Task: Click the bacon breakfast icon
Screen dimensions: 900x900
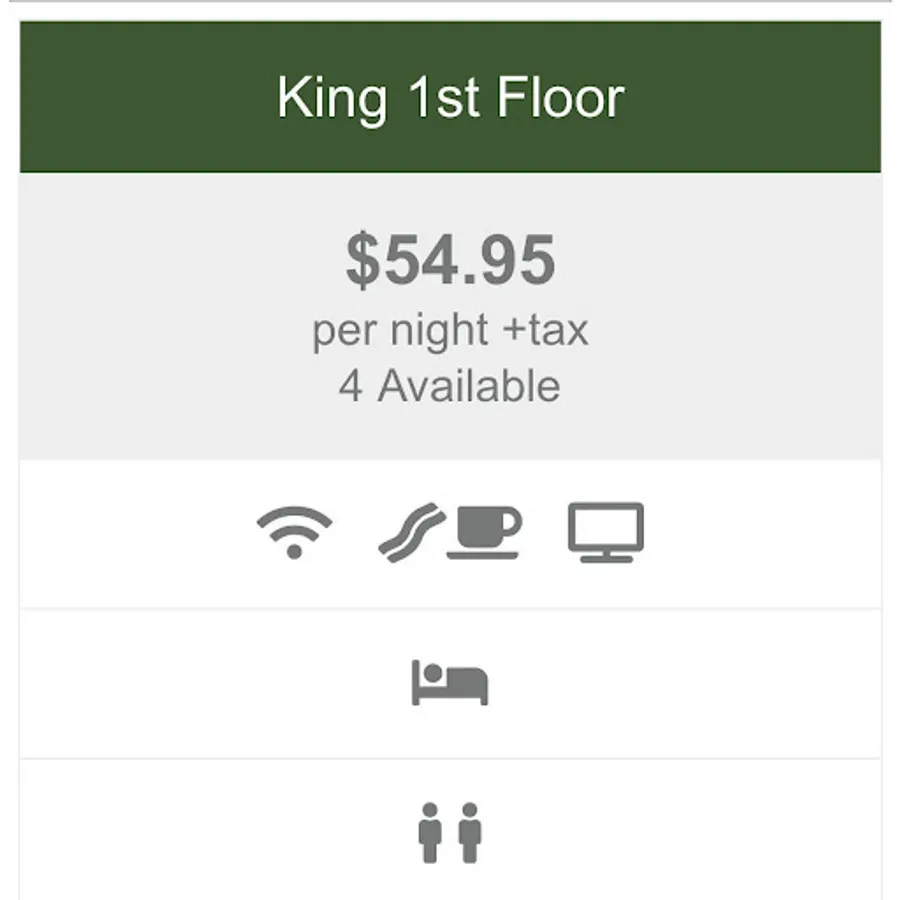Action: click(x=412, y=532)
